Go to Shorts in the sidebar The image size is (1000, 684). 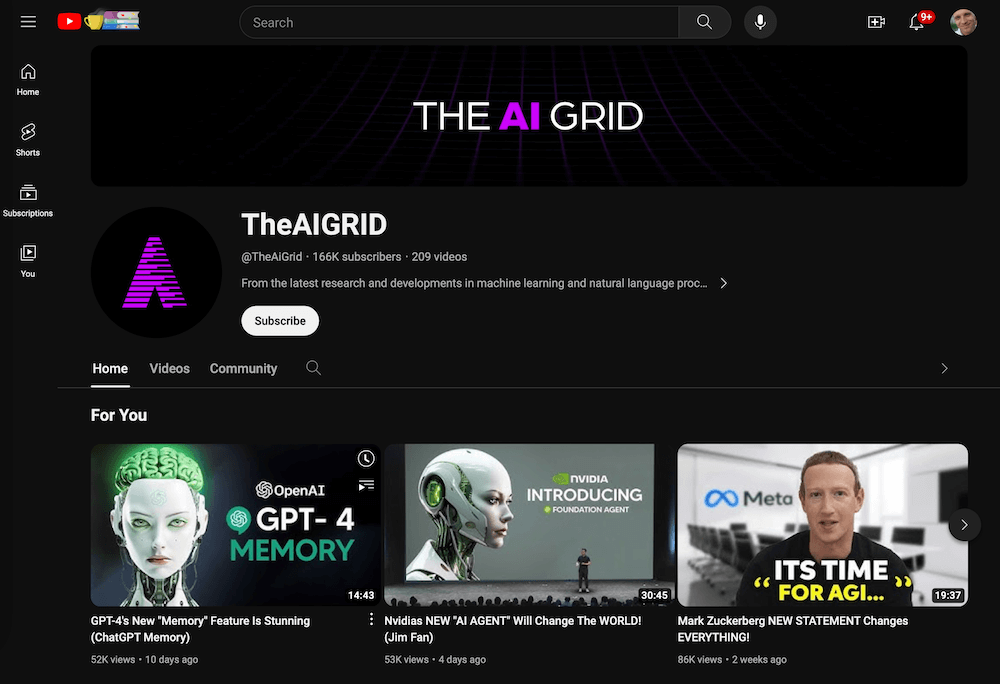tap(28, 140)
